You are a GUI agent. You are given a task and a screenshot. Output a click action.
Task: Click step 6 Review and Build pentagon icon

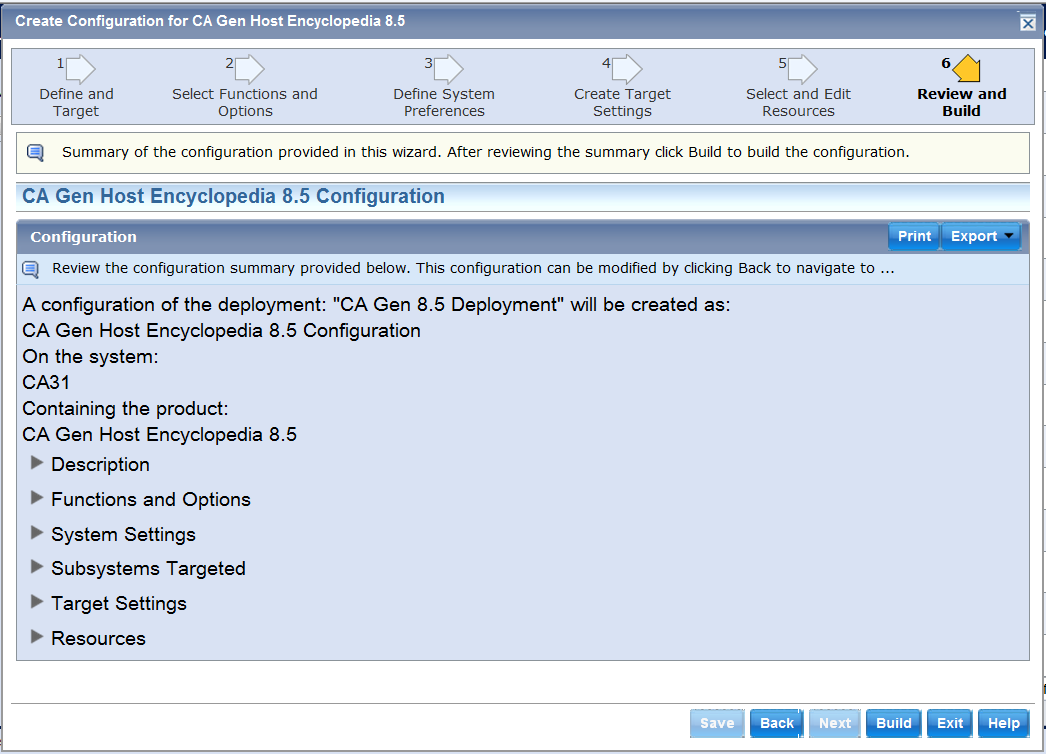pos(966,69)
